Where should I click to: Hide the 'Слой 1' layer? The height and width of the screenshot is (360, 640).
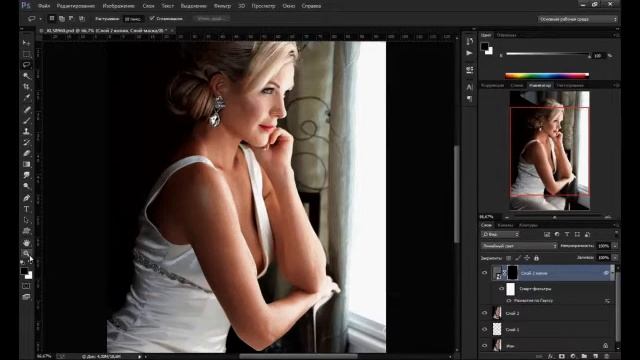(484, 329)
